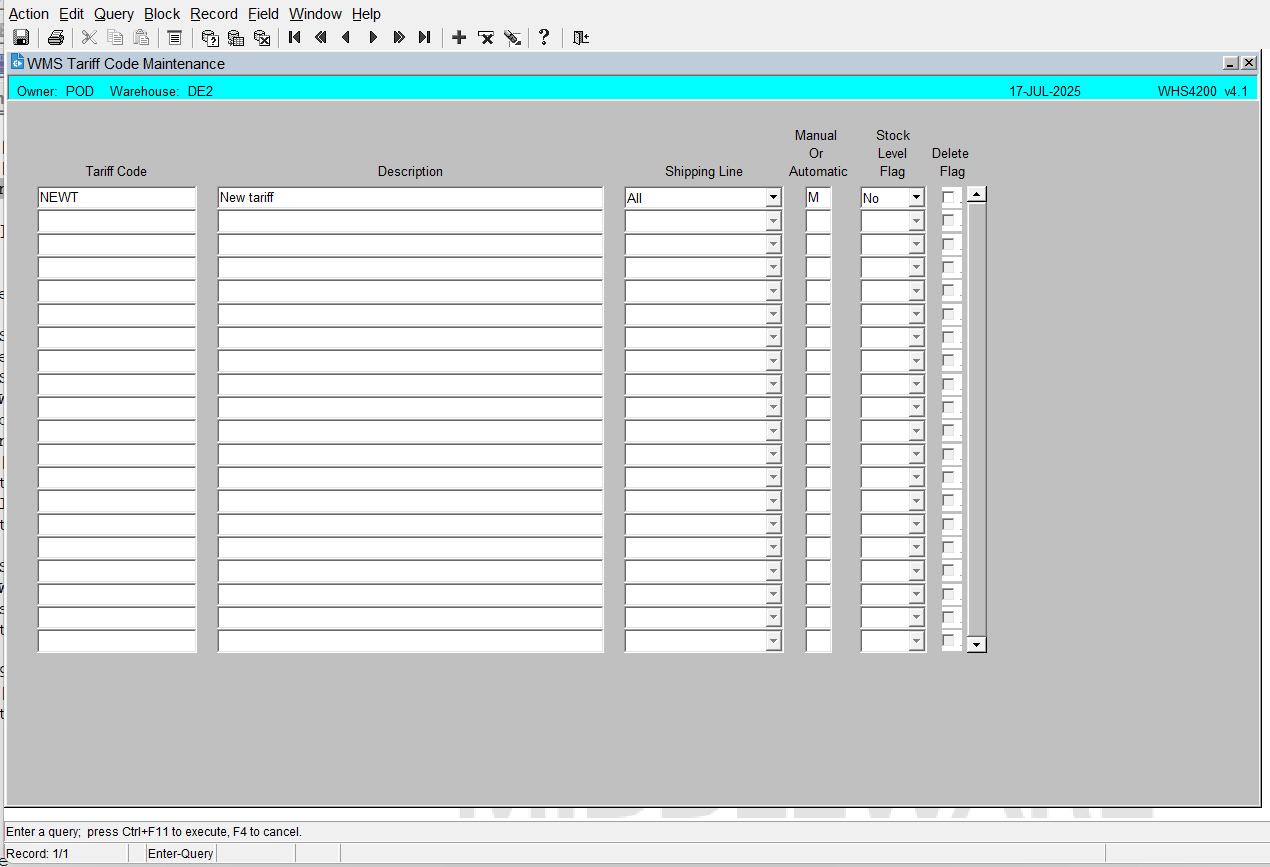1270x867 pixels.
Task: Click the Description column header
Action: (410, 172)
